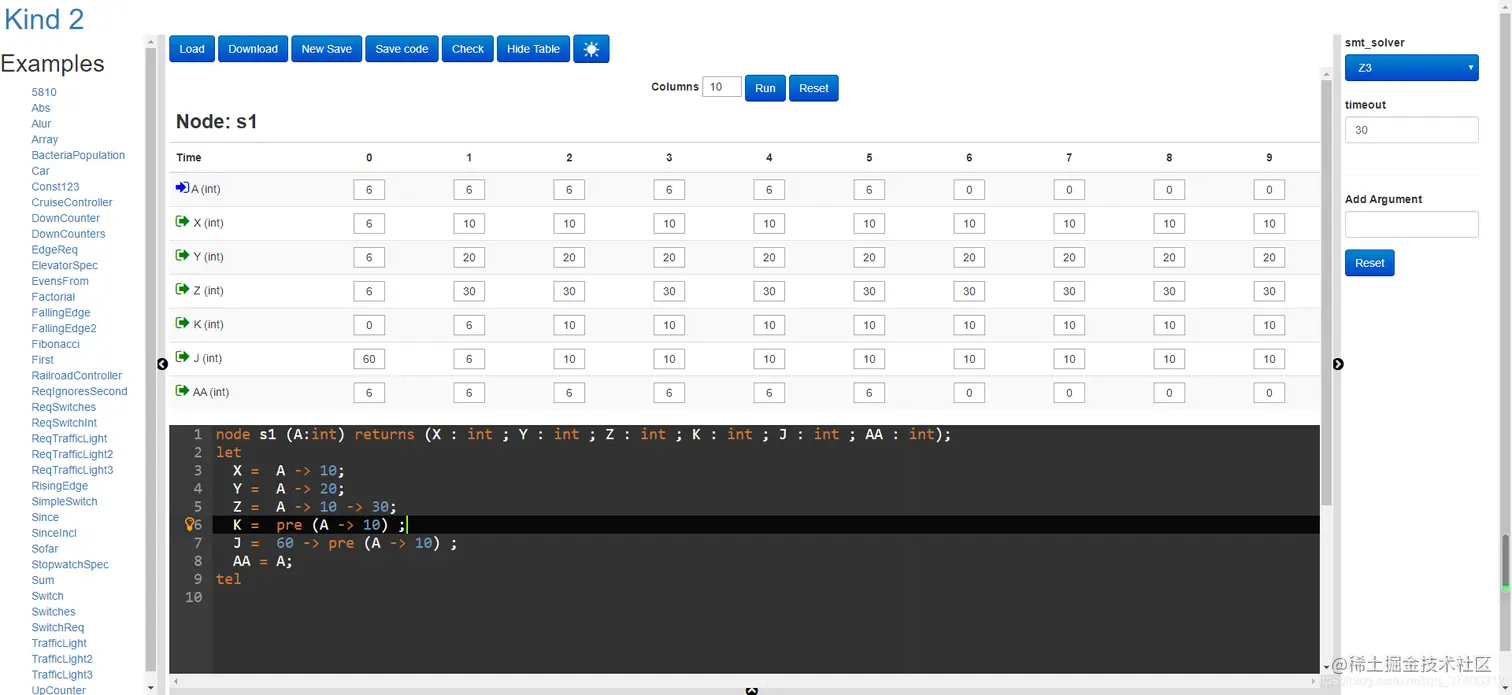Click the output arrow icon beside K (int)

click(182, 323)
